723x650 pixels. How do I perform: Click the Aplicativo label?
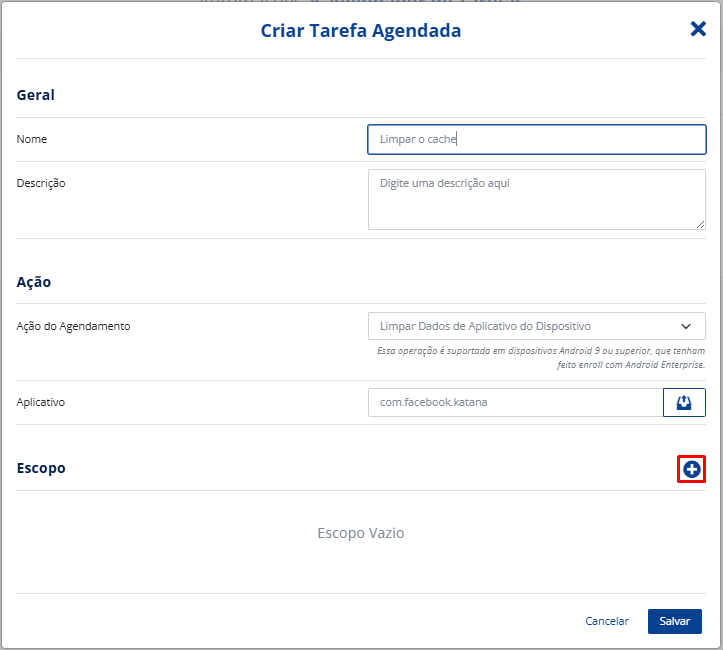[41, 402]
